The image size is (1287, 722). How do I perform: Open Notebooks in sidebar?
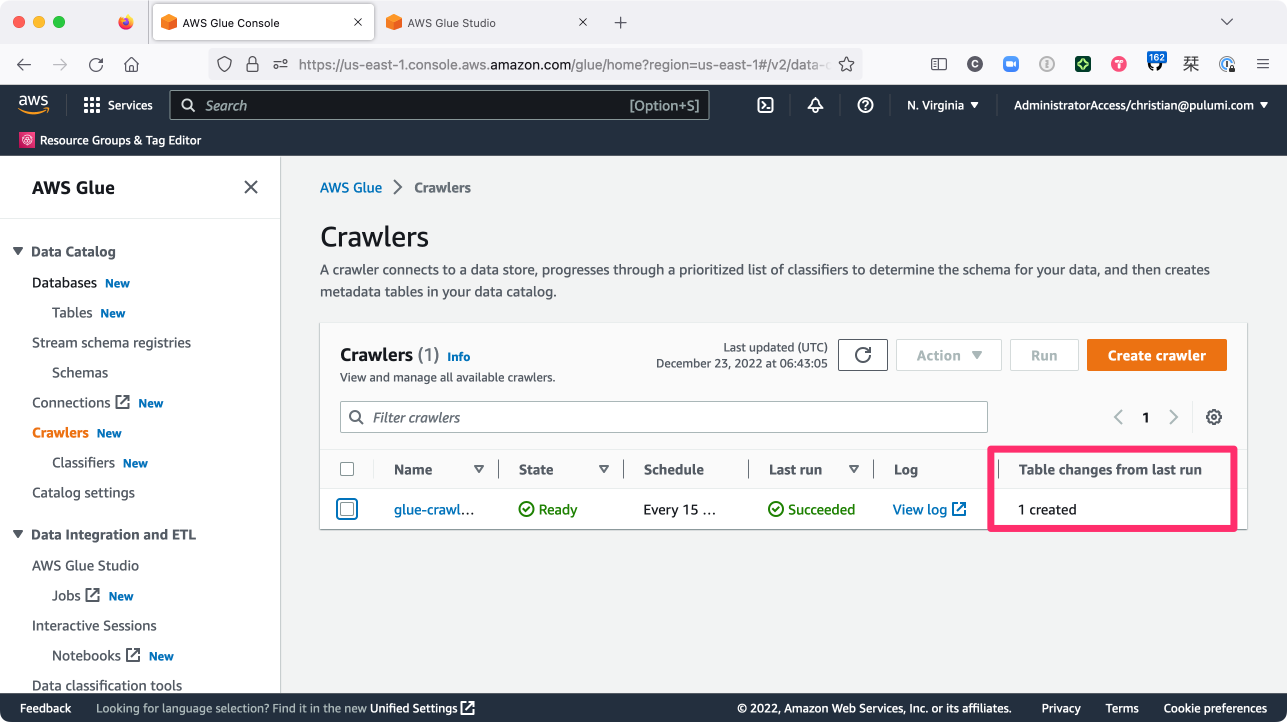click(x=86, y=655)
